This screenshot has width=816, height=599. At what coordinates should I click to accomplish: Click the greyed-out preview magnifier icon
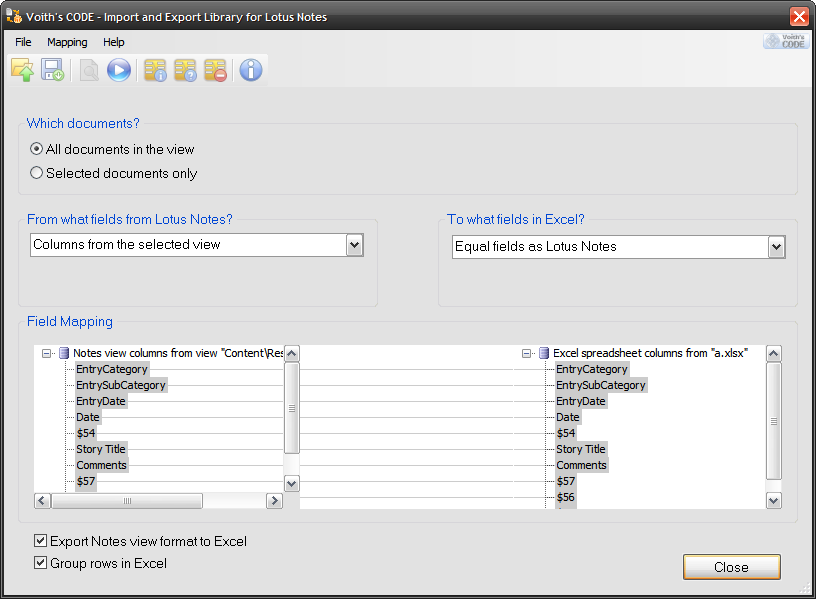tap(89, 70)
